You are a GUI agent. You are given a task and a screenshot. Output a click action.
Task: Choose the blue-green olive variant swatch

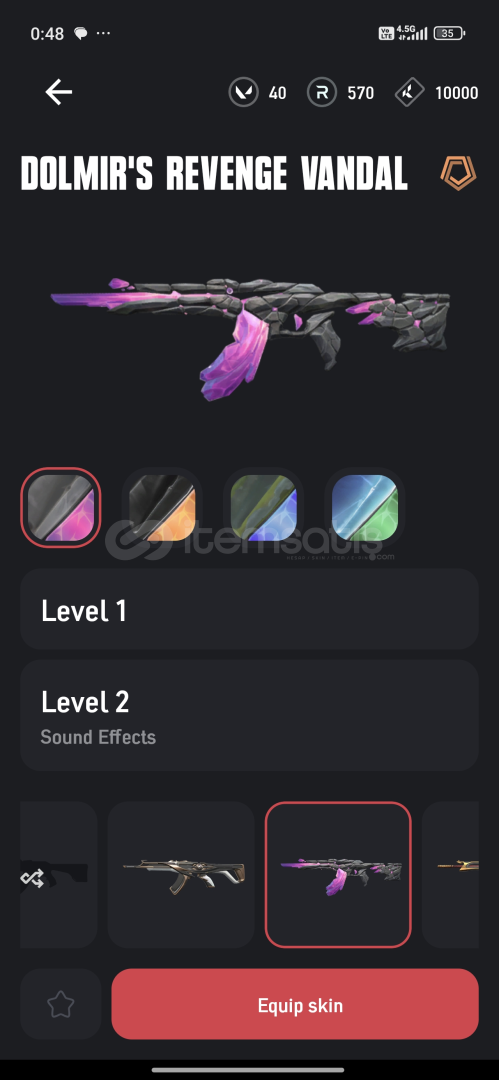pyautogui.click(x=263, y=508)
